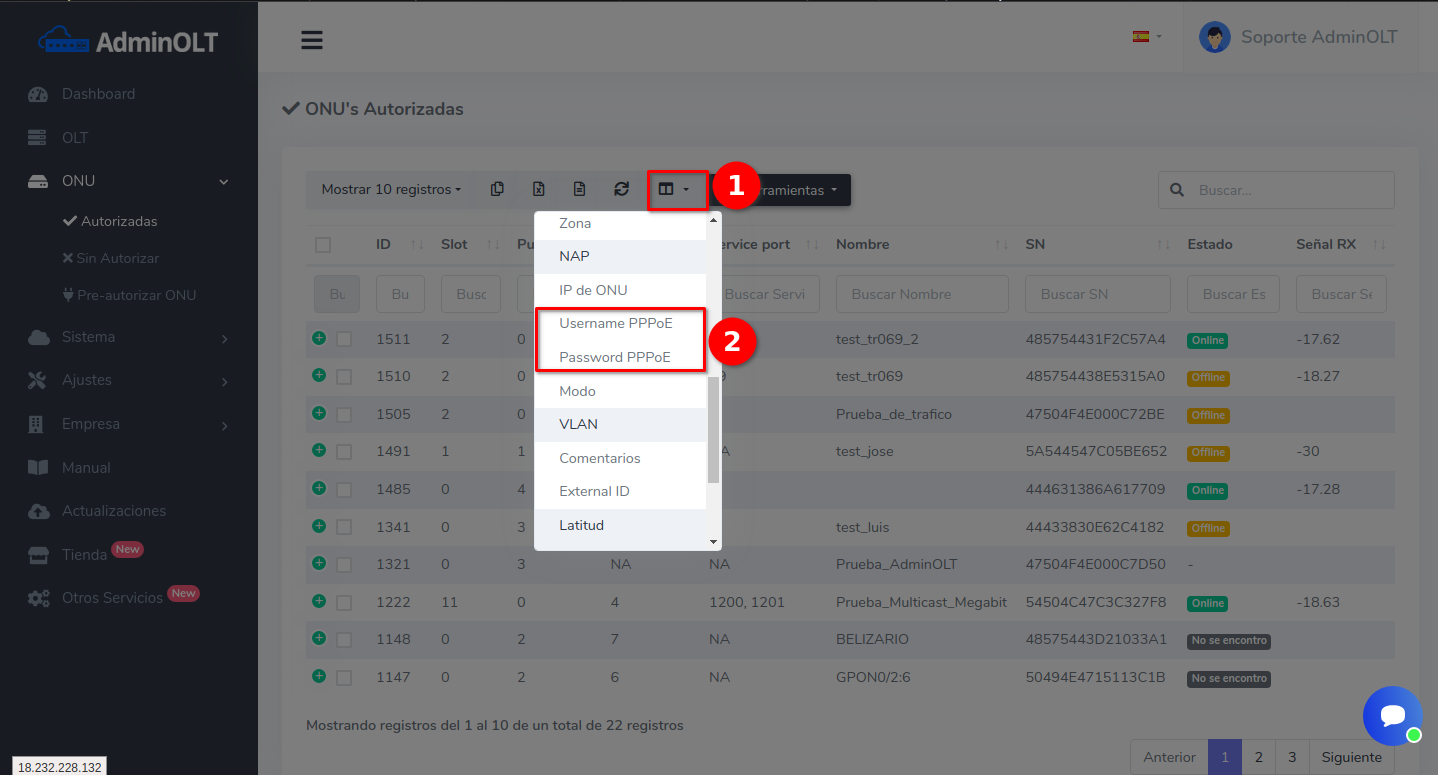
Task: Expand row details for ONU 1511
Action: [x=319, y=338]
